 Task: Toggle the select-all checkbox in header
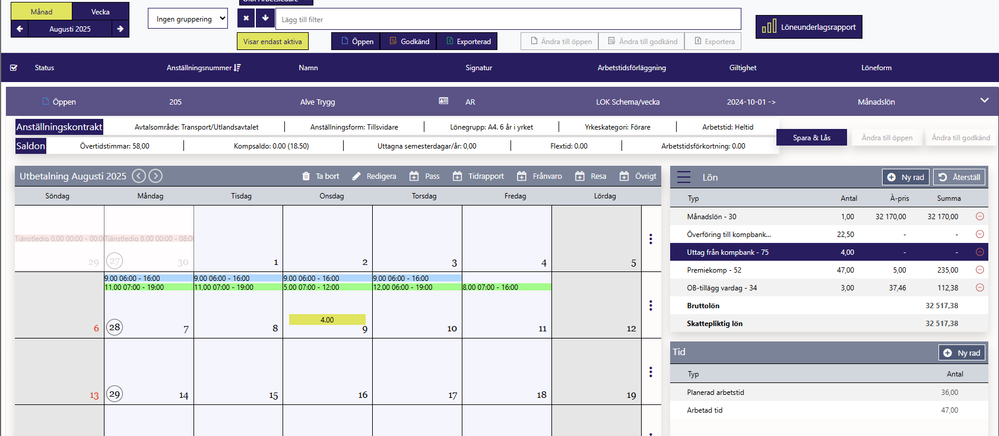pos(13,68)
